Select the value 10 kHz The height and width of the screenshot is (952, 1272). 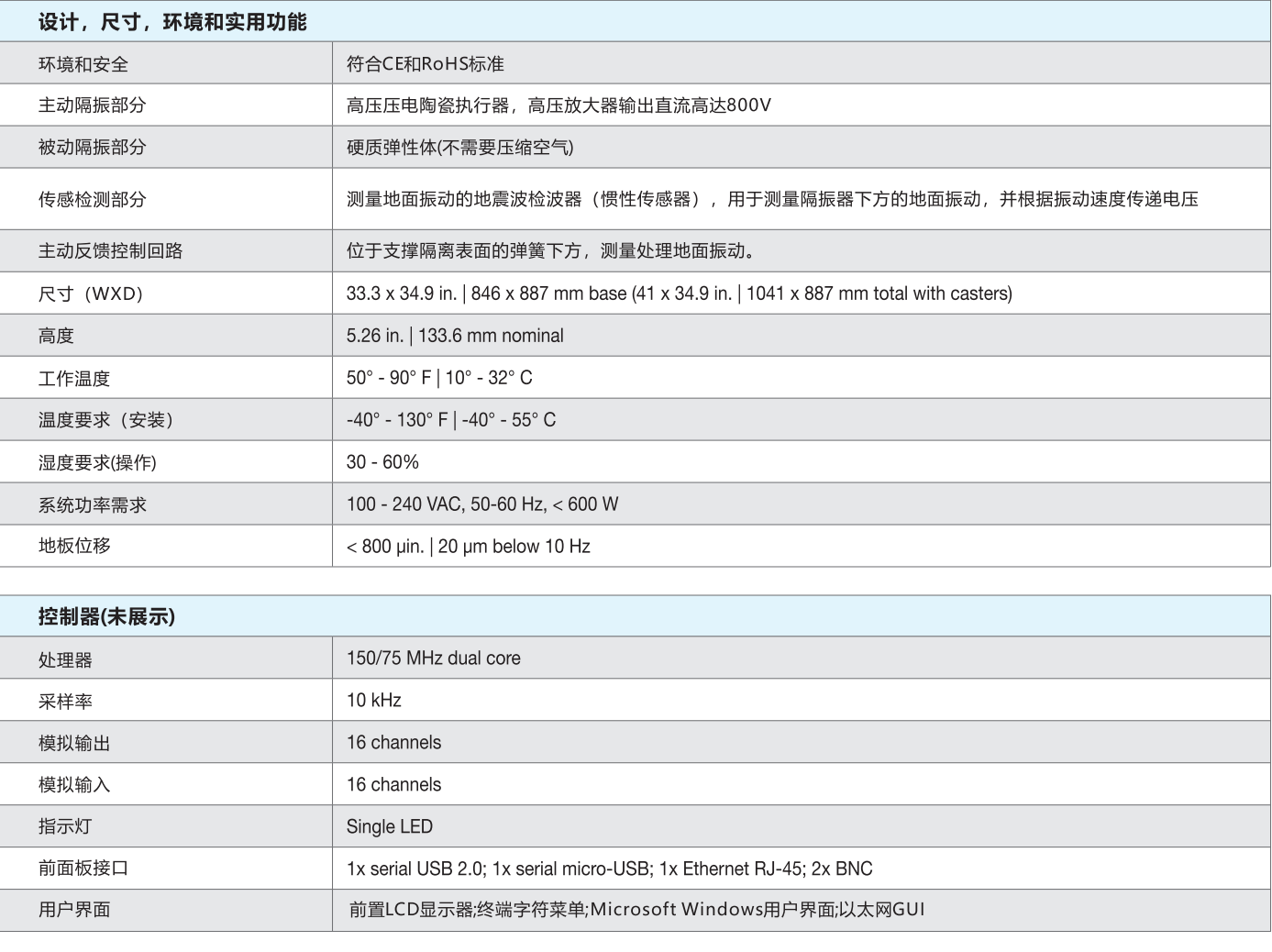(374, 701)
